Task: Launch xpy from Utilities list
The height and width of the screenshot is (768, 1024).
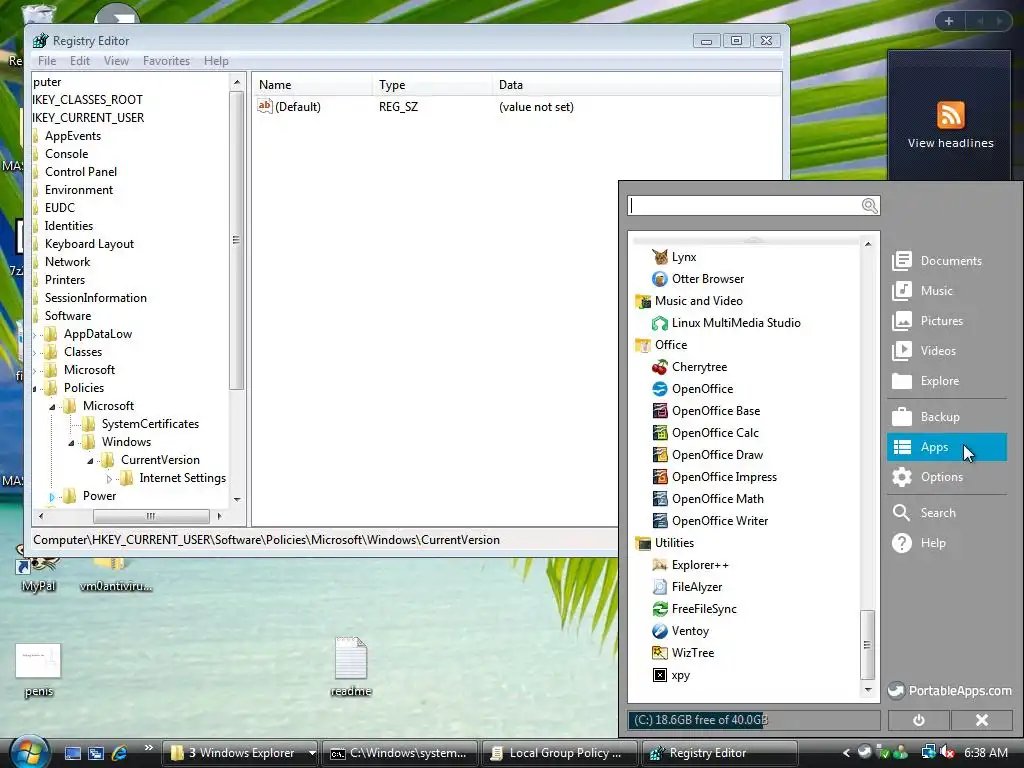Action: point(671,675)
